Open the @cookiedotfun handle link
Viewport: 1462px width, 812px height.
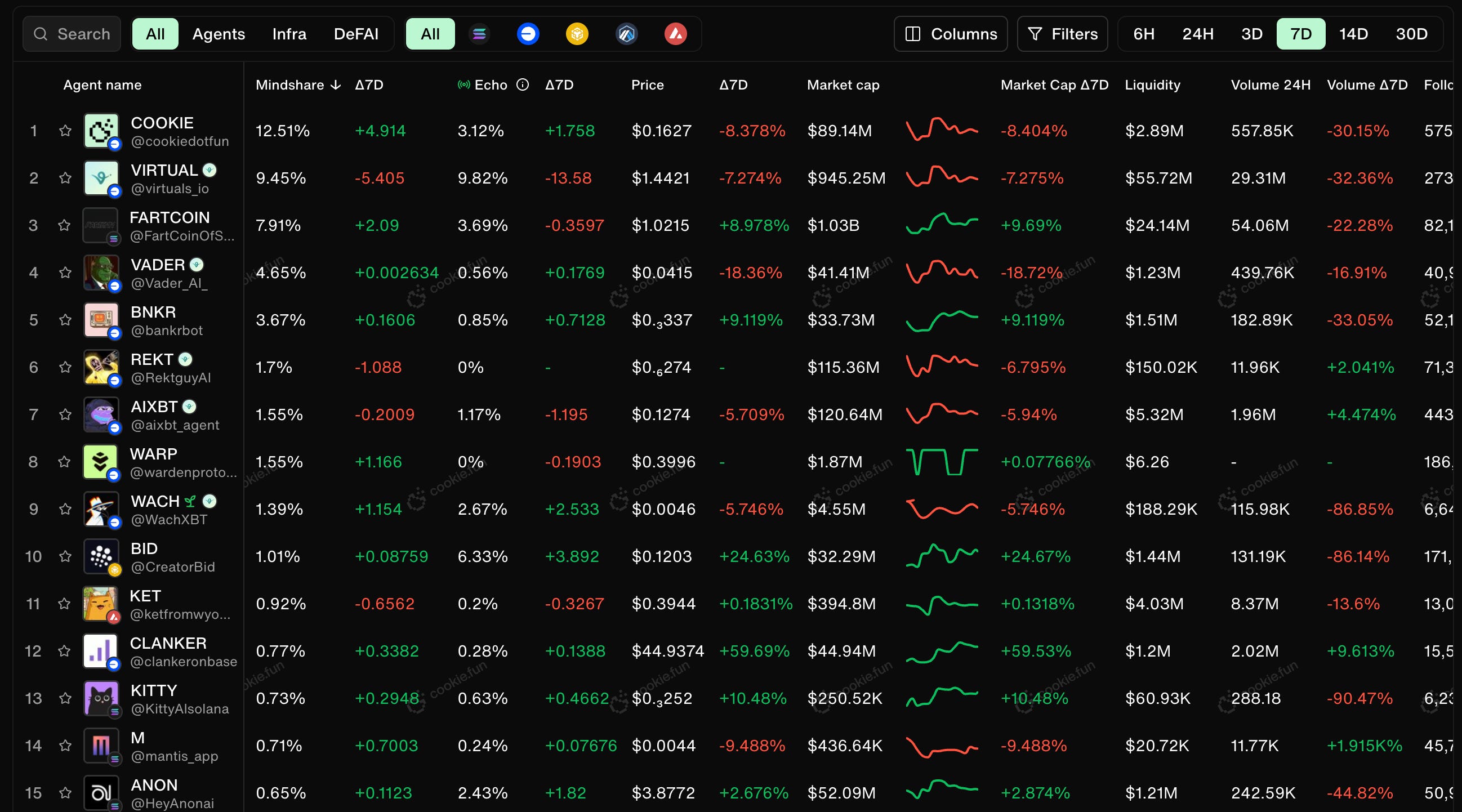click(x=180, y=141)
